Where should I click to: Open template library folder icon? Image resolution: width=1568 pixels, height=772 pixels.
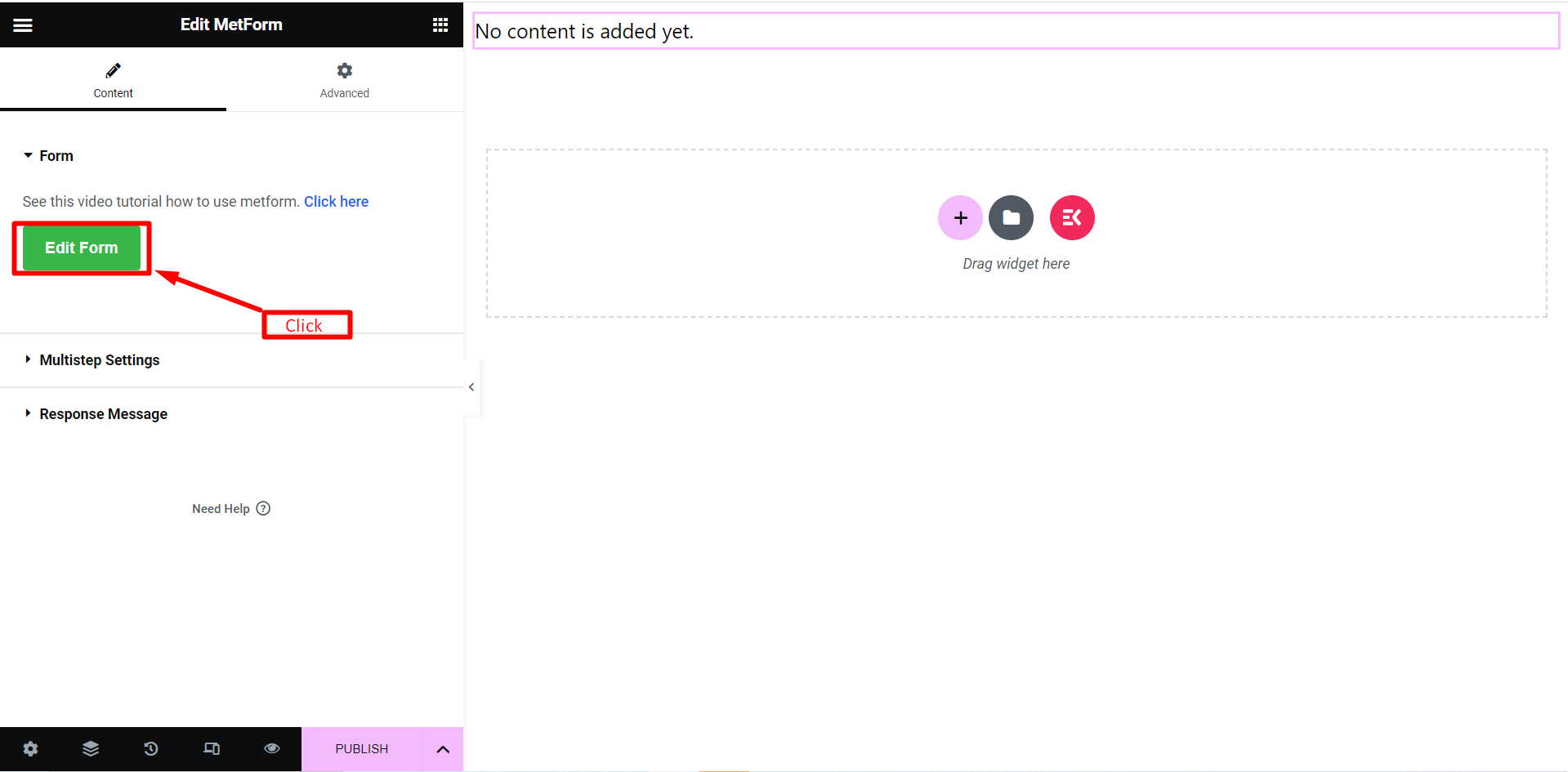coord(1012,218)
